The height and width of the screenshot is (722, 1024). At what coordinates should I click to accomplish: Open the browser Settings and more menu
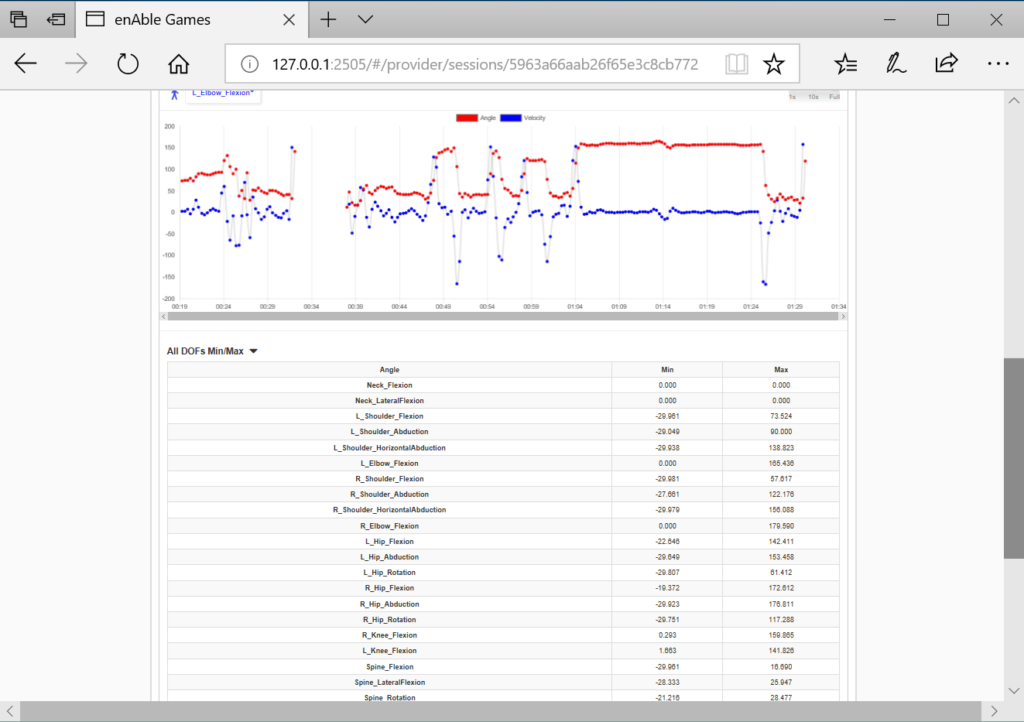(x=998, y=64)
